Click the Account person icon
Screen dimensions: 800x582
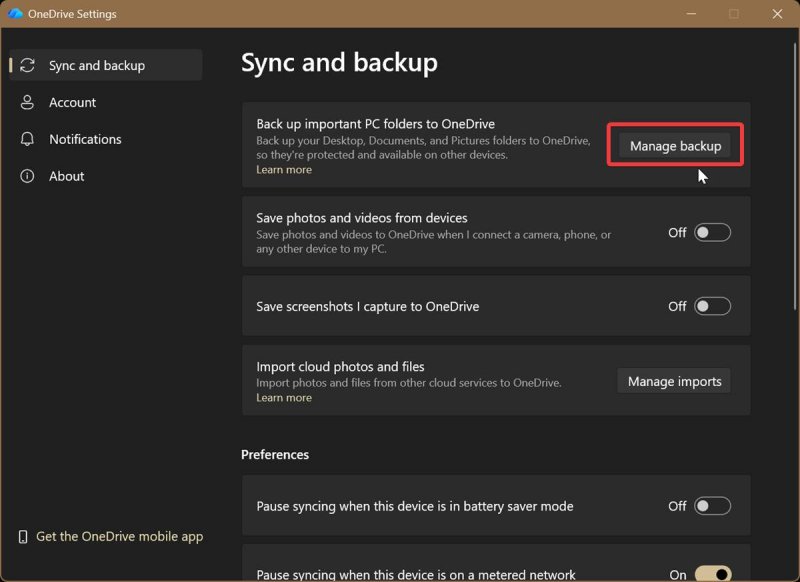pos(28,103)
